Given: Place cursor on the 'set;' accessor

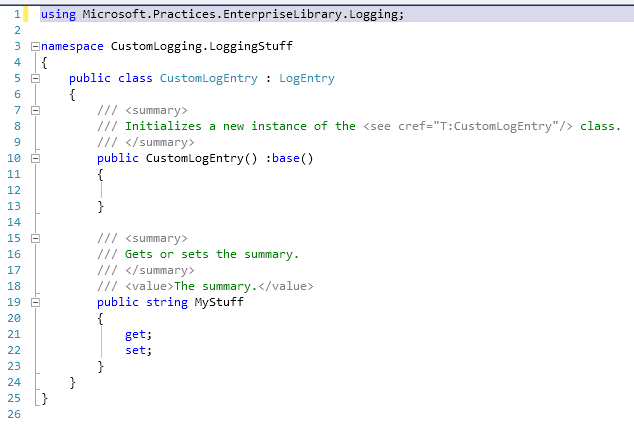Looking at the screenshot, I should click(x=138, y=350).
